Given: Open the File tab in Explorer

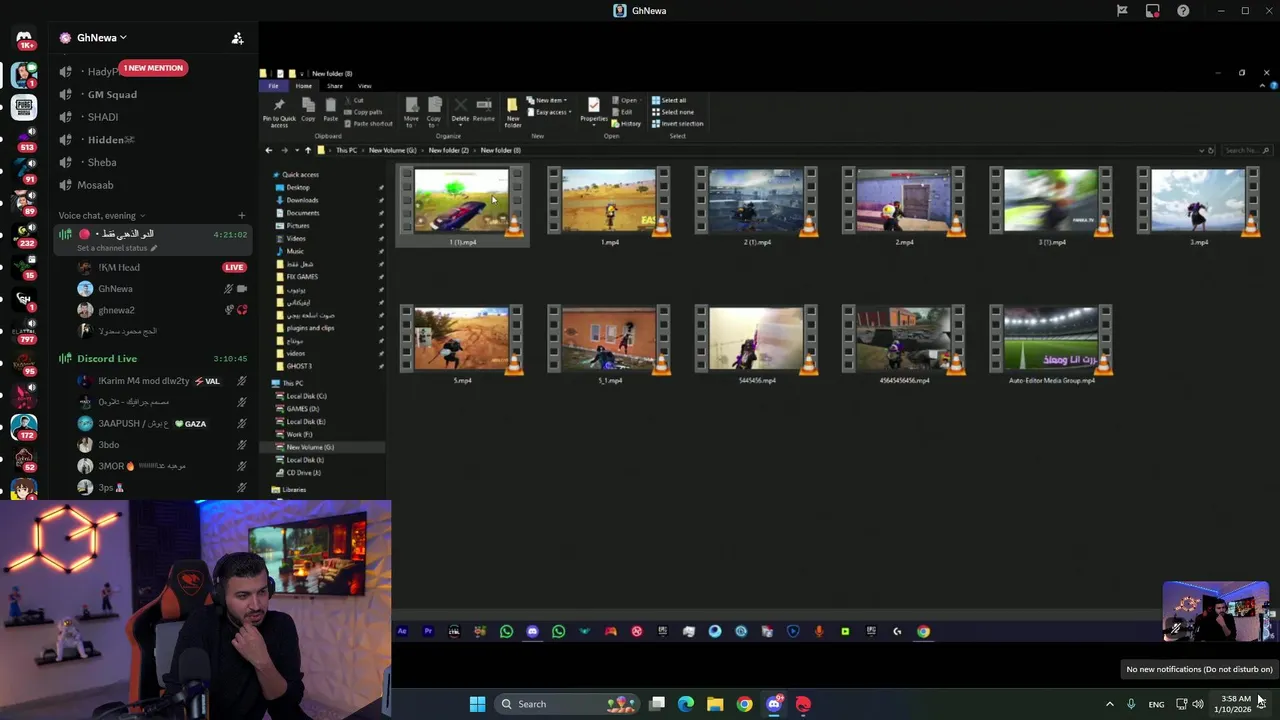Looking at the screenshot, I should [273, 86].
